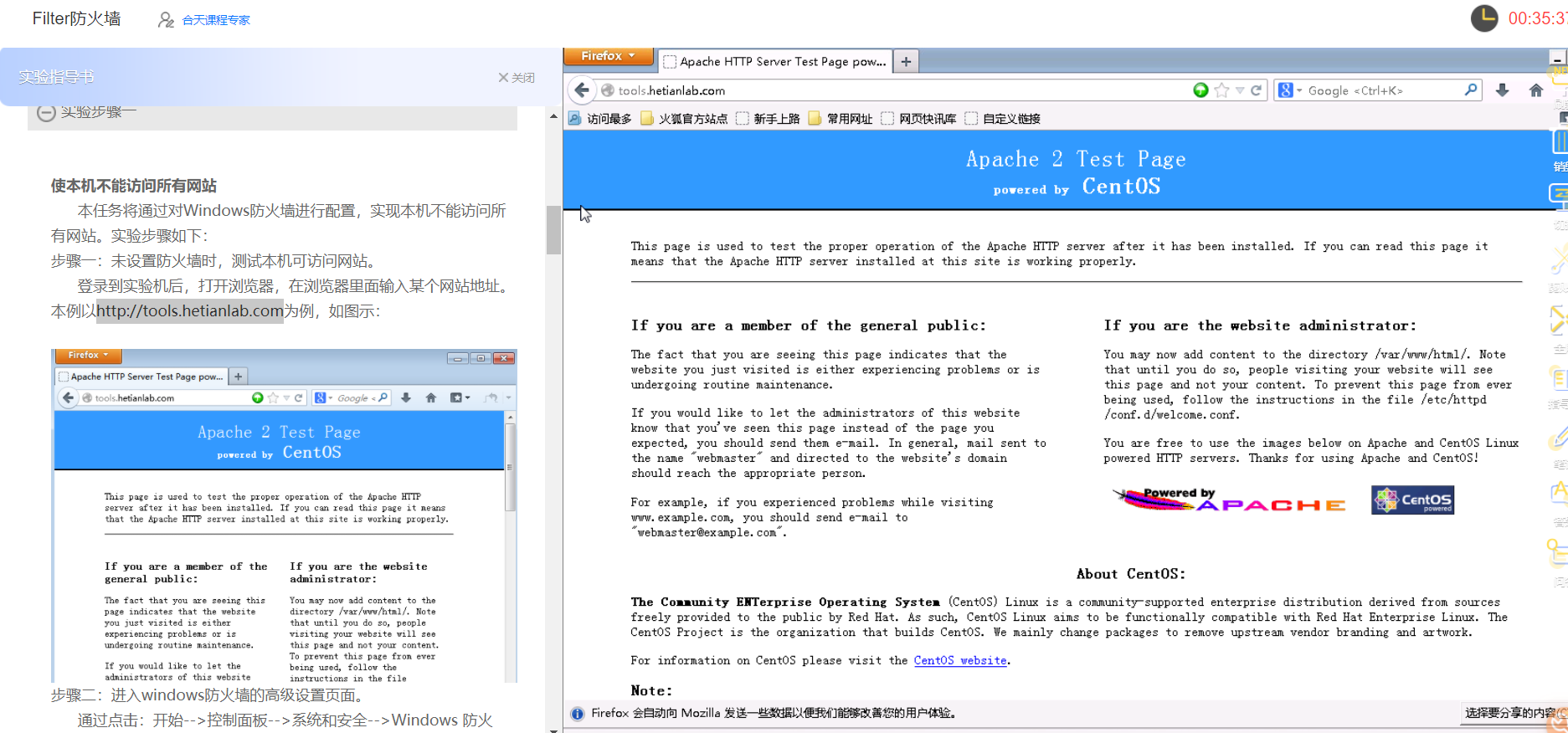
Task: Click the CentOS powered logo image
Action: 1412,500
